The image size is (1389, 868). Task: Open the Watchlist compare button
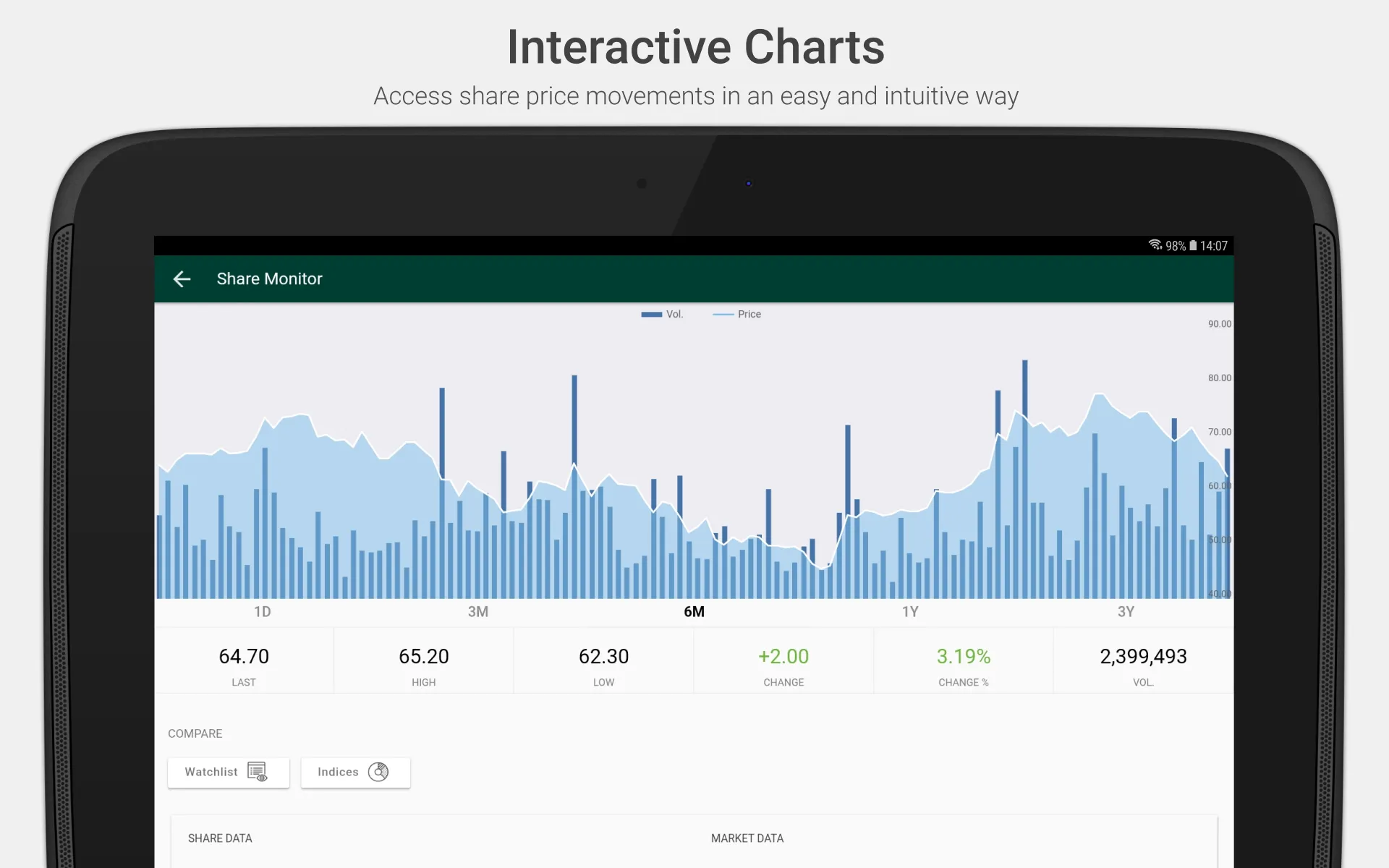click(229, 773)
